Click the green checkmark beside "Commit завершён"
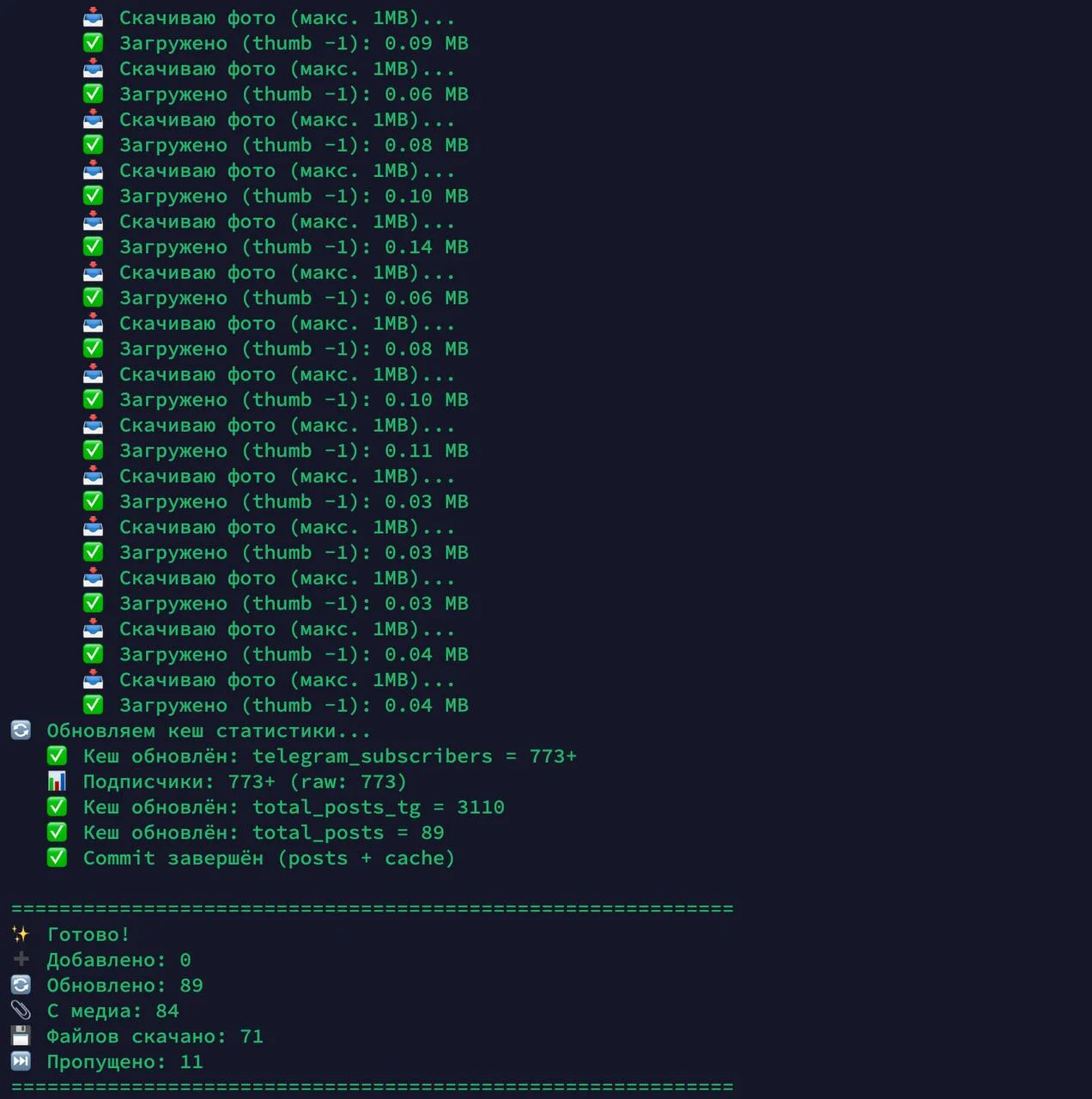The image size is (1092, 1099). coord(57,858)
